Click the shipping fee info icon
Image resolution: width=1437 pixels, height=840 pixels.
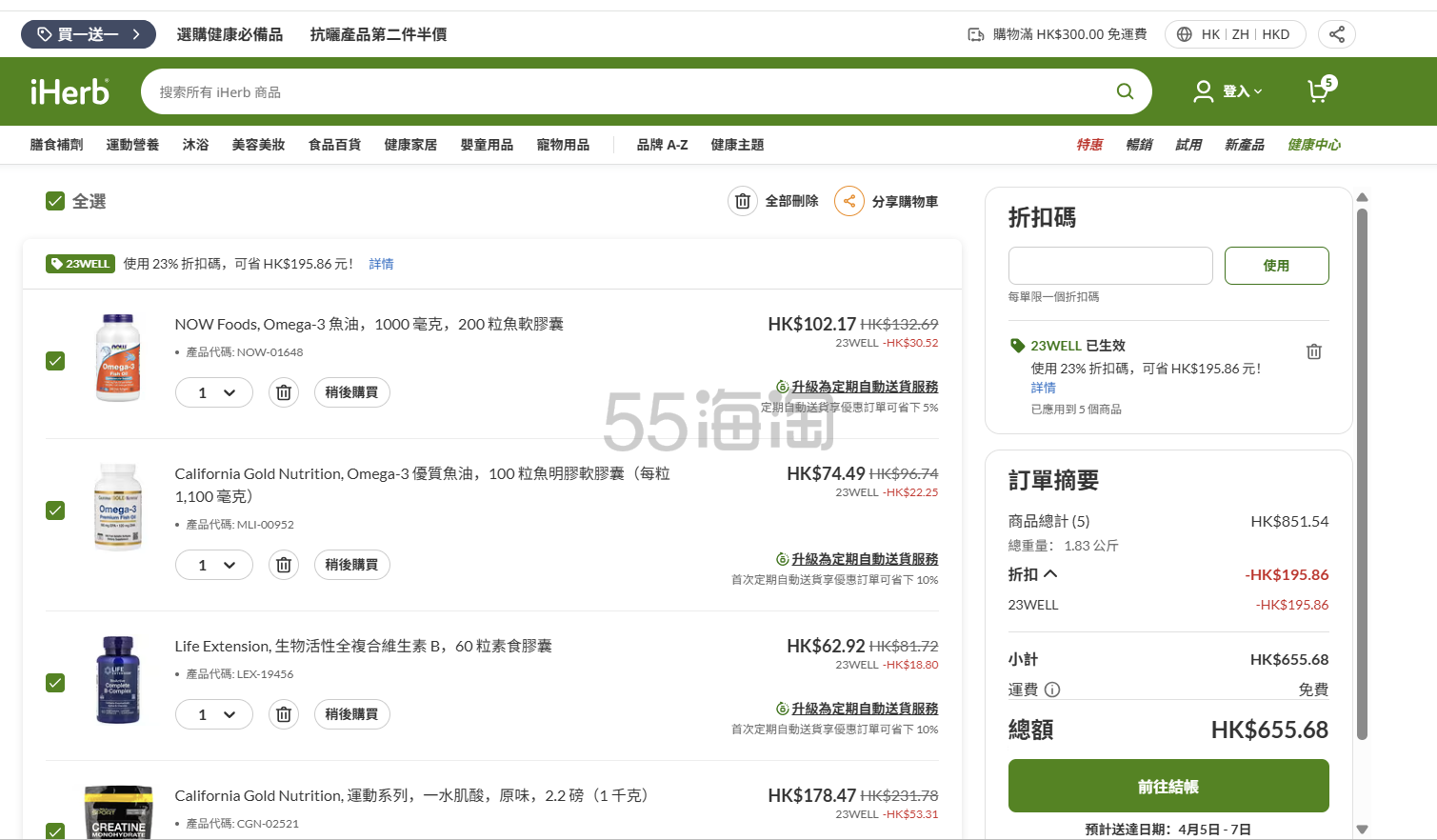click(1052, 690)
